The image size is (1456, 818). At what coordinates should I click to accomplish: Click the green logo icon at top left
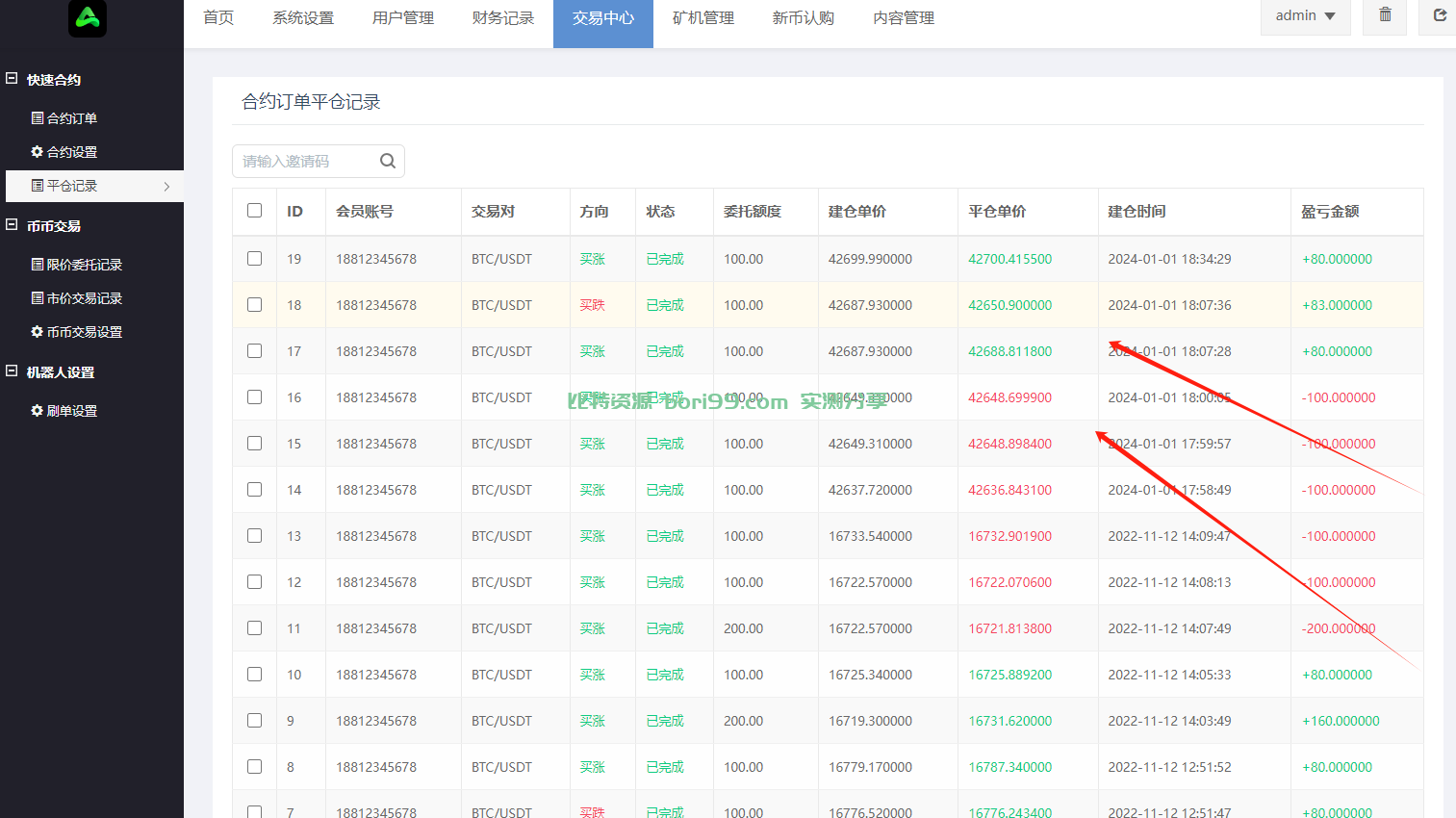click(88, 17)
